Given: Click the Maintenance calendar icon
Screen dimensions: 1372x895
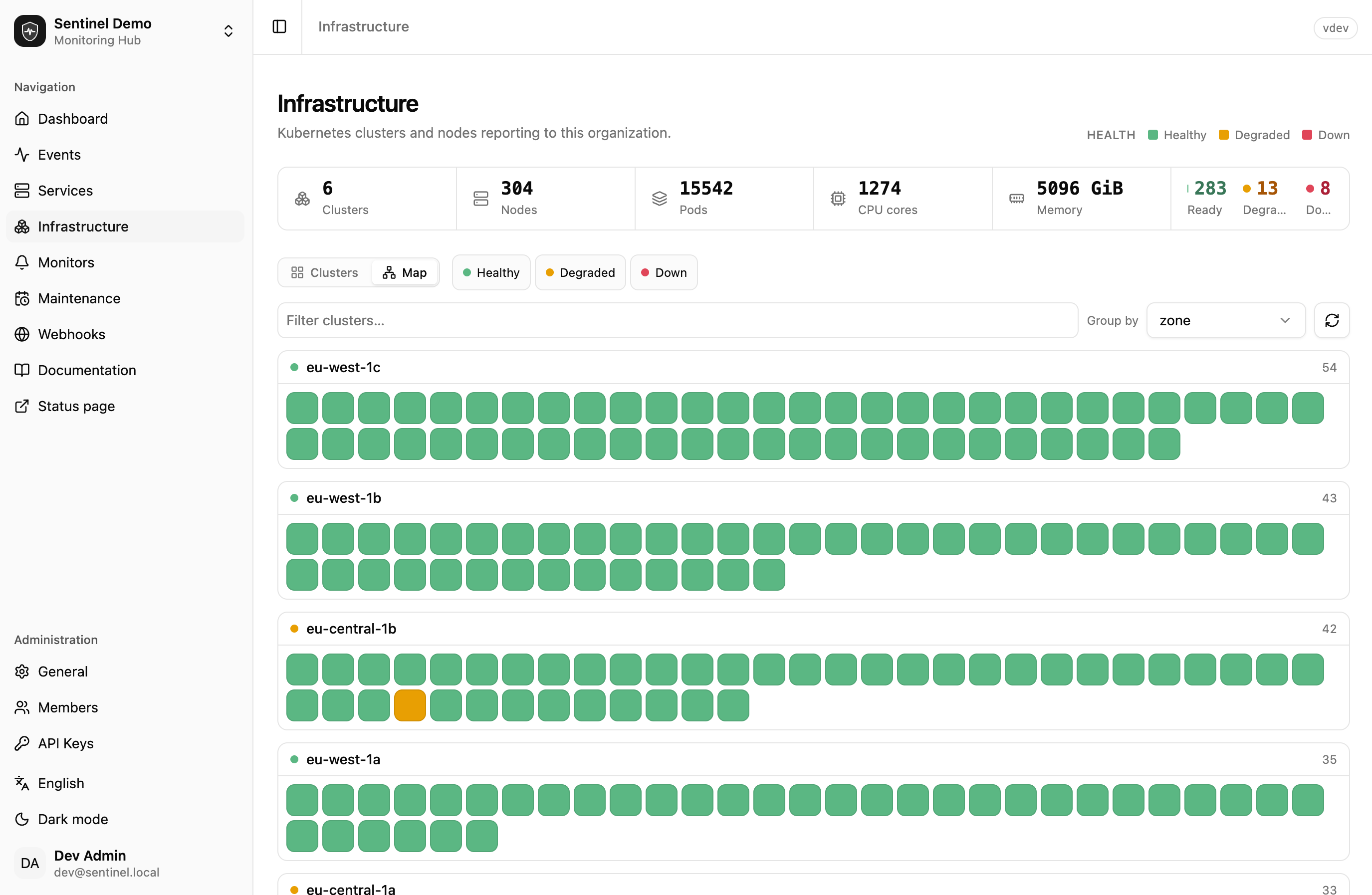Looking at the screenshot, I should (22, 298).
